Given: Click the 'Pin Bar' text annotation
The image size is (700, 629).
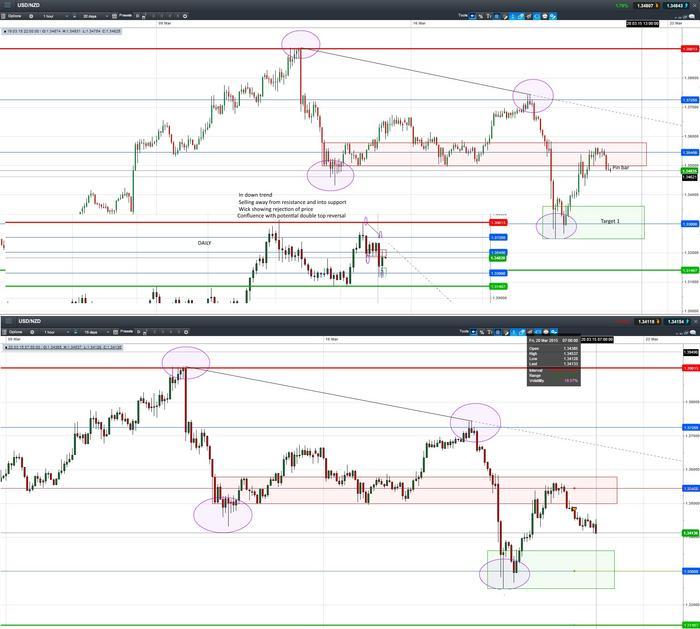Looking at the screenshot, I should [x=621, y=167].
